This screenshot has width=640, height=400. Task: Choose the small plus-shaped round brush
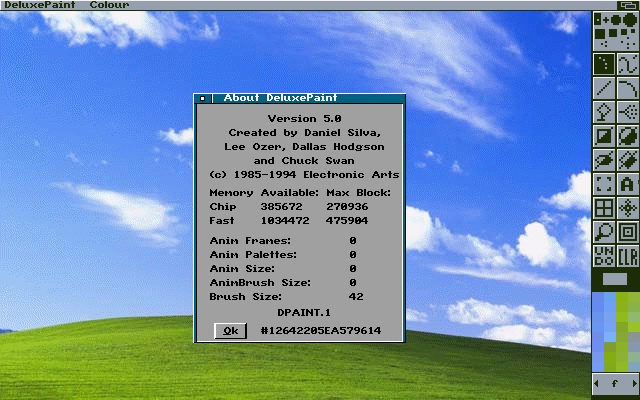606,20
